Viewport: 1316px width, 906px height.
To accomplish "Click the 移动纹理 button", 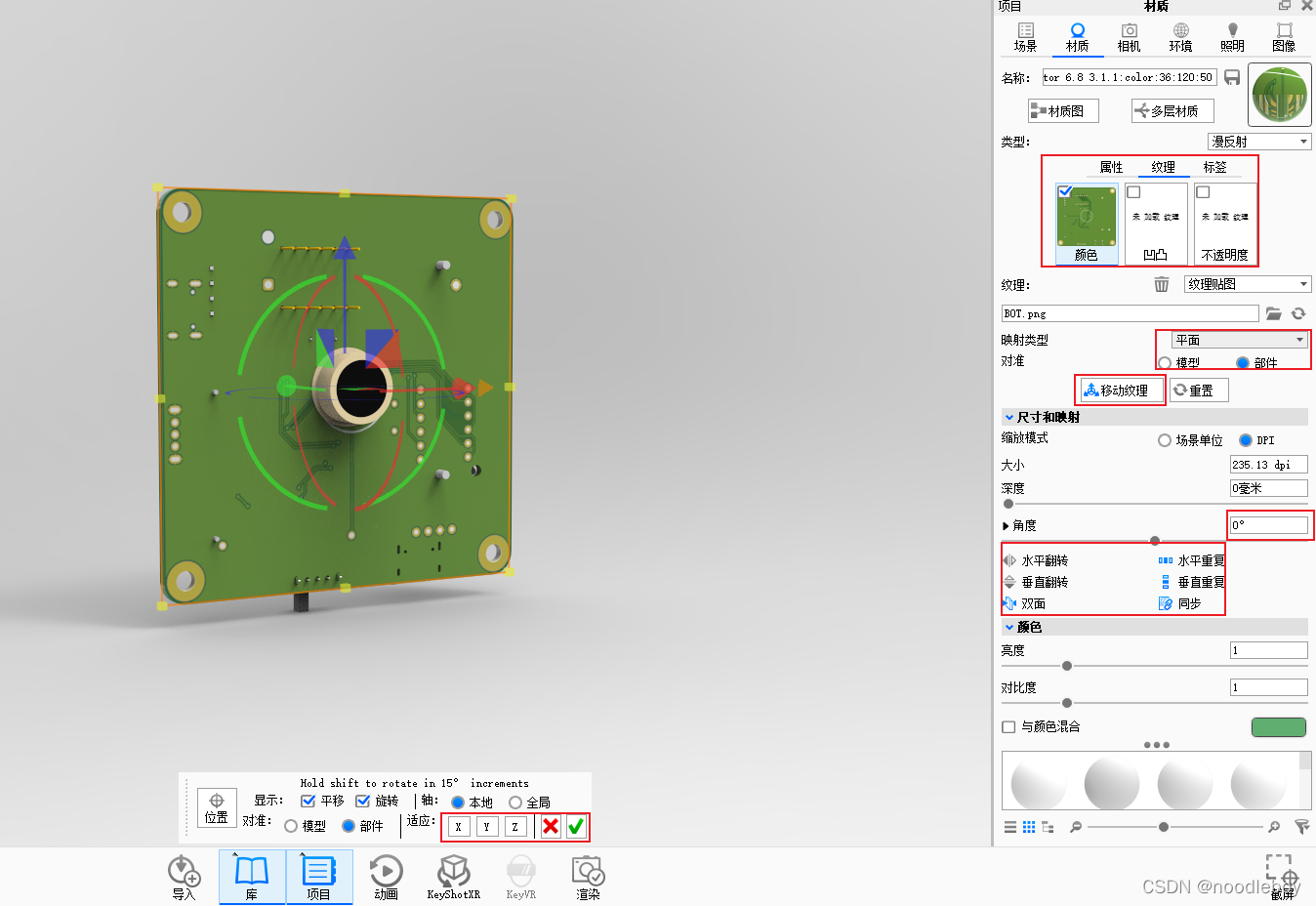I will [1123, 391].
